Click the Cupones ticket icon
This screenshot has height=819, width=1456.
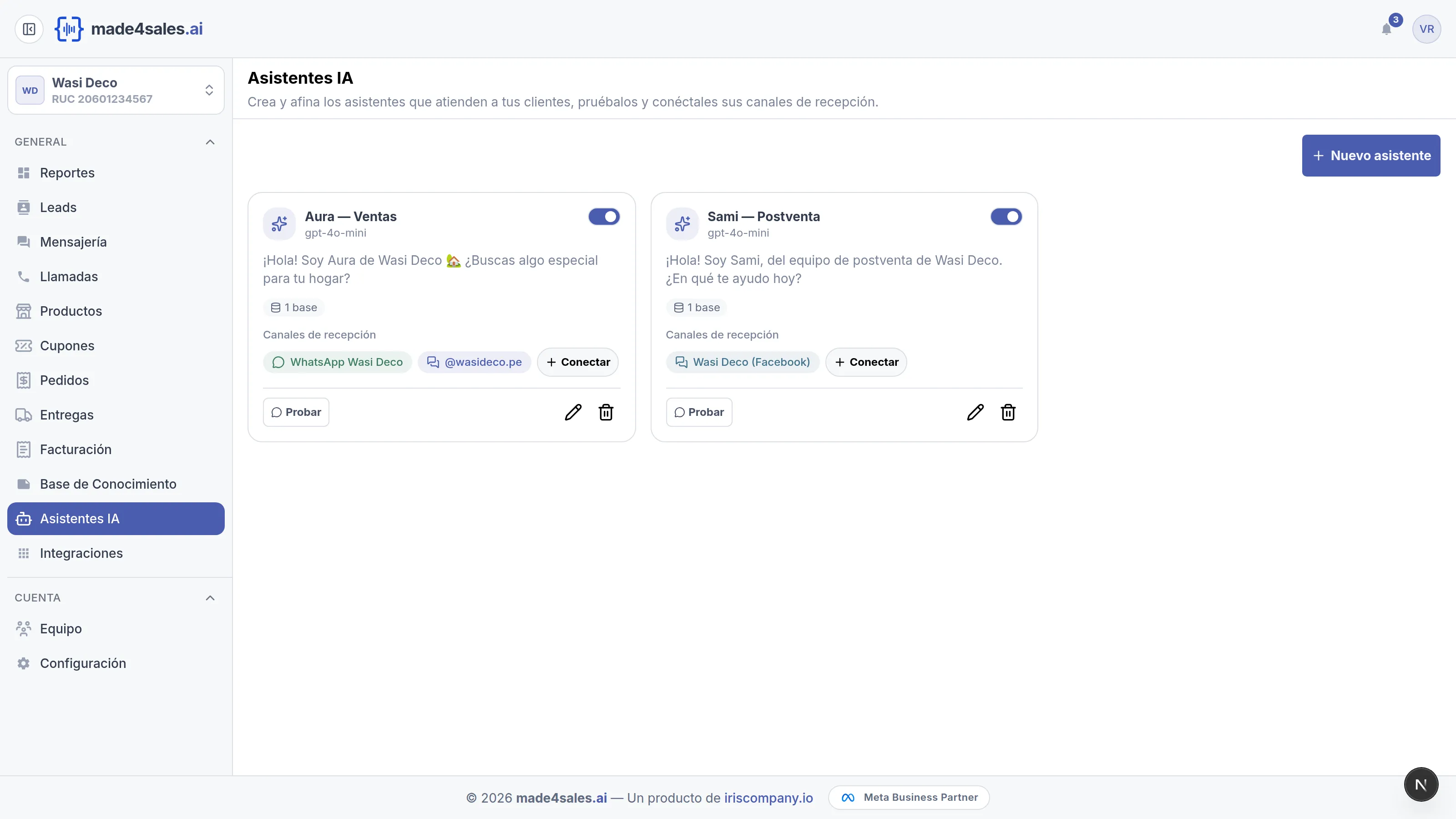point(23,345)
